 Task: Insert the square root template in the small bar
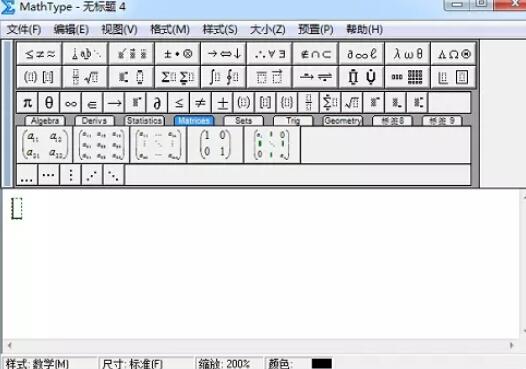[x=352, y=103]
